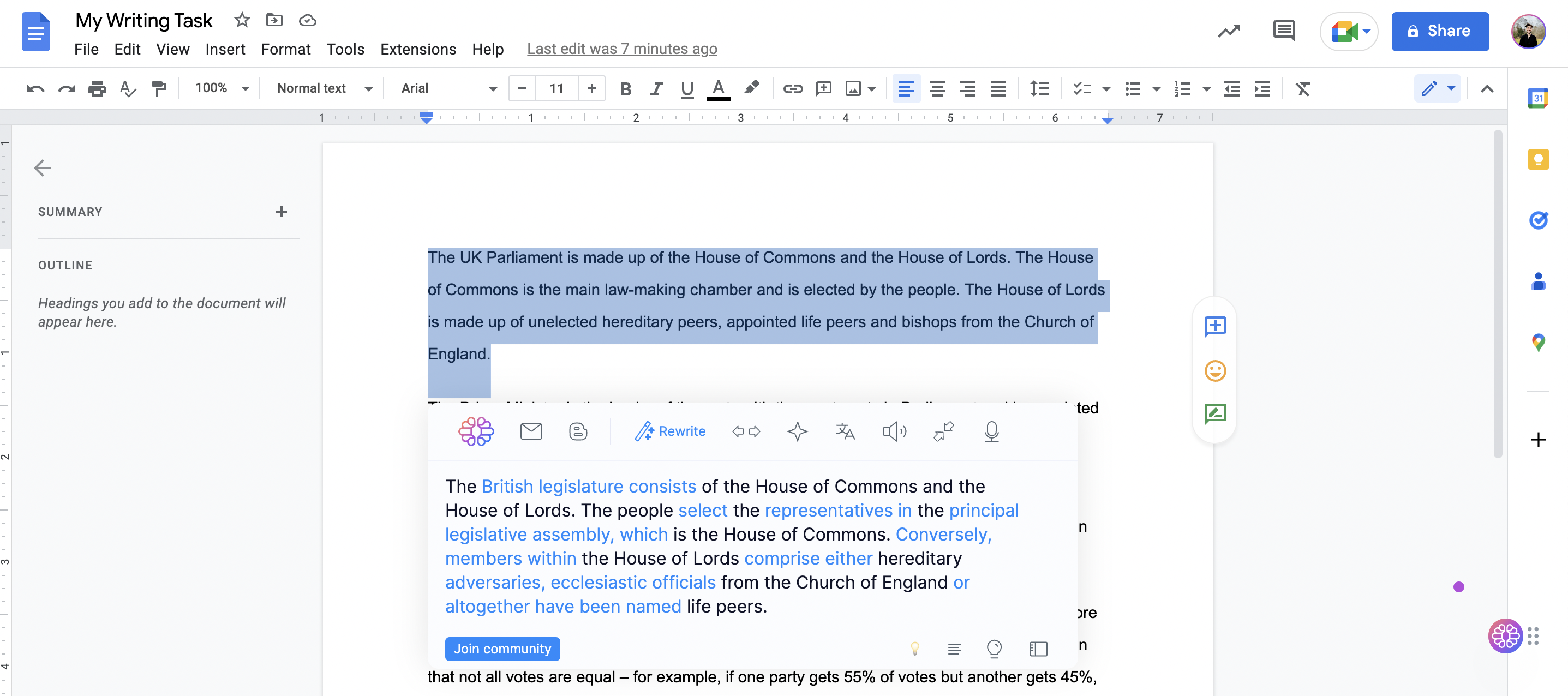Viewport: 1568px width, 696px height.
Task: Insert a link with chain icon
Action: 793,89
